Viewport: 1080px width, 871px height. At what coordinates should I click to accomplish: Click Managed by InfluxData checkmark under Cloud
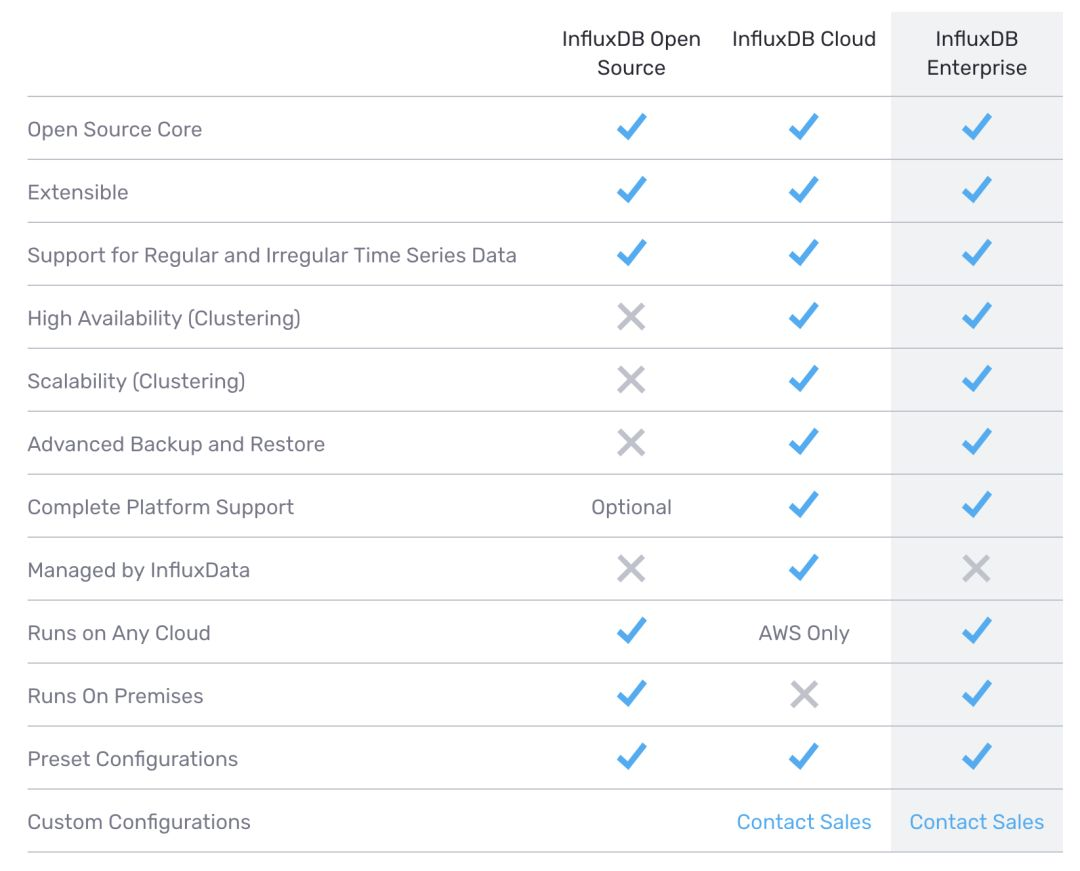coord(804,569)
